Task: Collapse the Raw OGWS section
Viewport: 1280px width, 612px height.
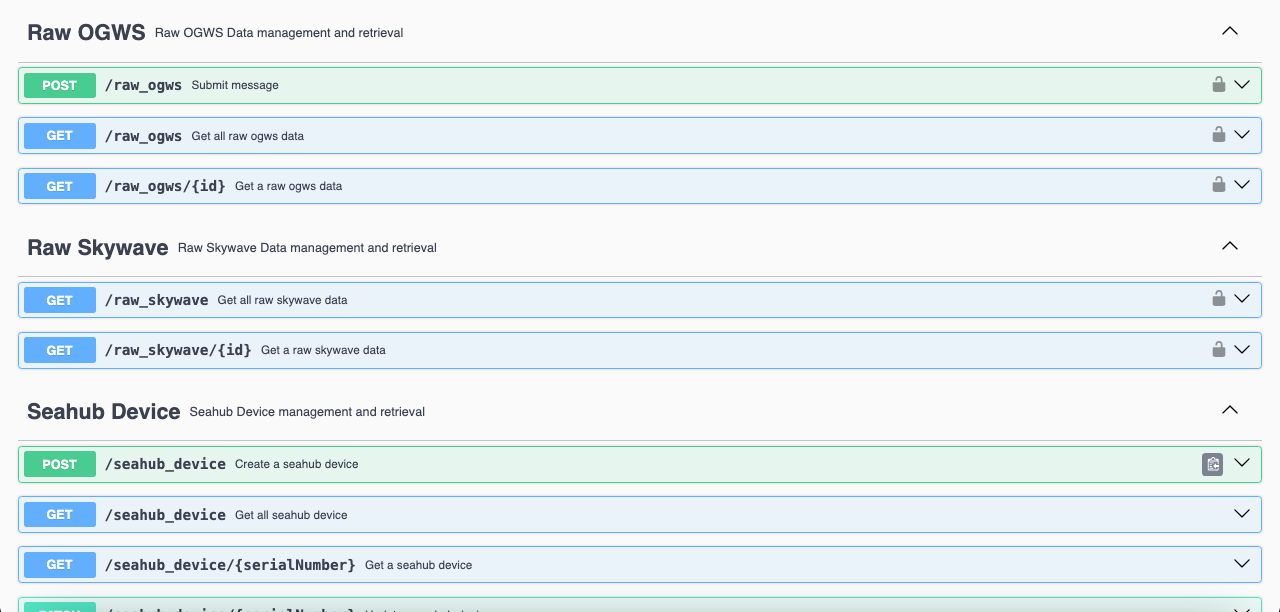Action: (x=1230, y=31)
